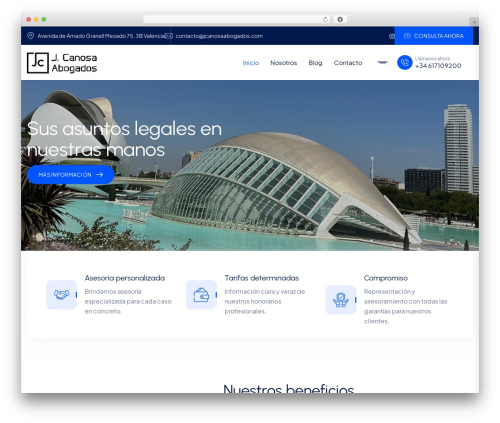Viewport: 500px width, 423px height.
Task: Click the Asesoría personalizada heading
Action: tap(125, 278)
